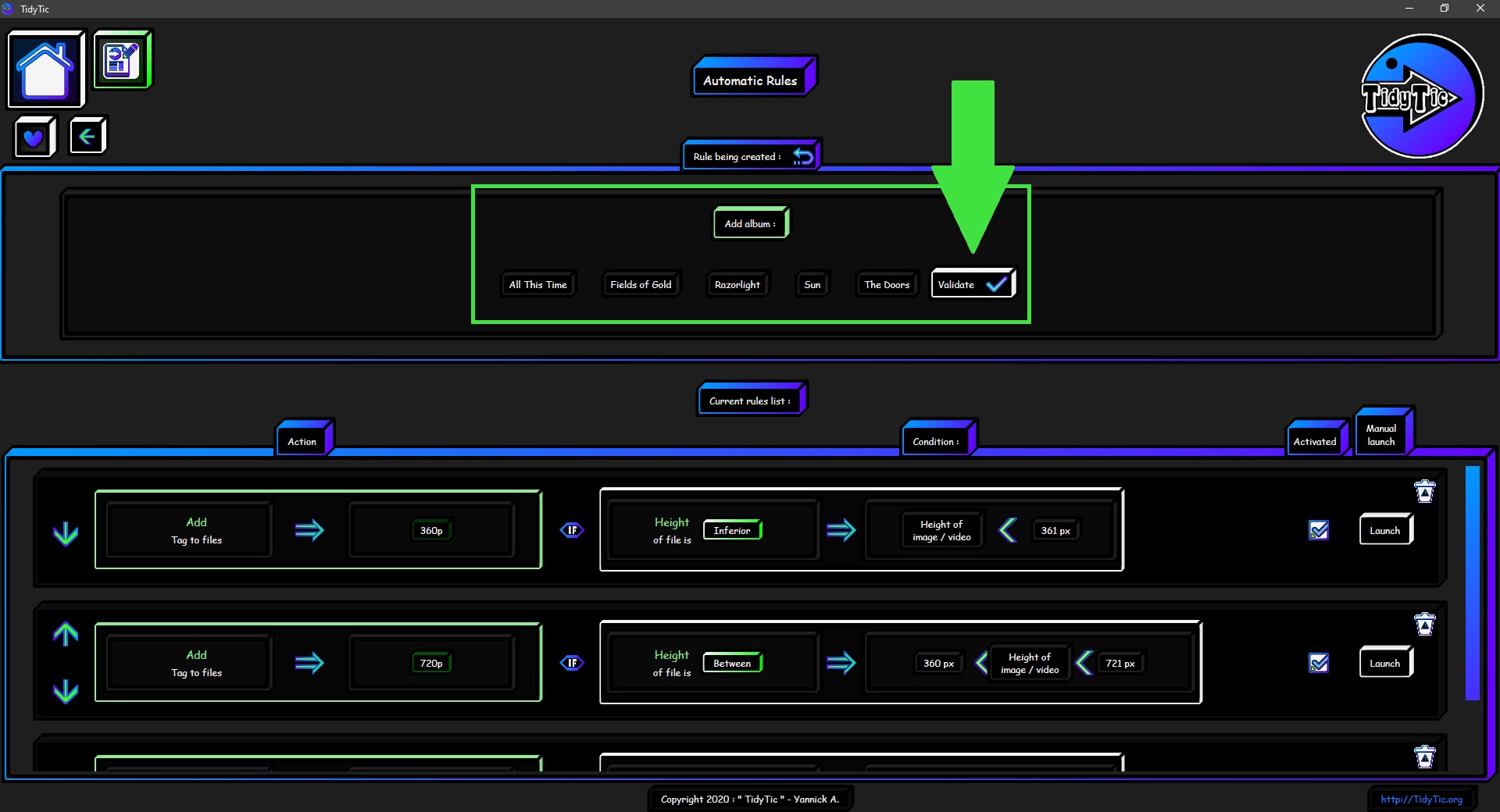Click action arrow in 720p rule
This screenshot has height=812, width=1500.
[x=309, y=663]
